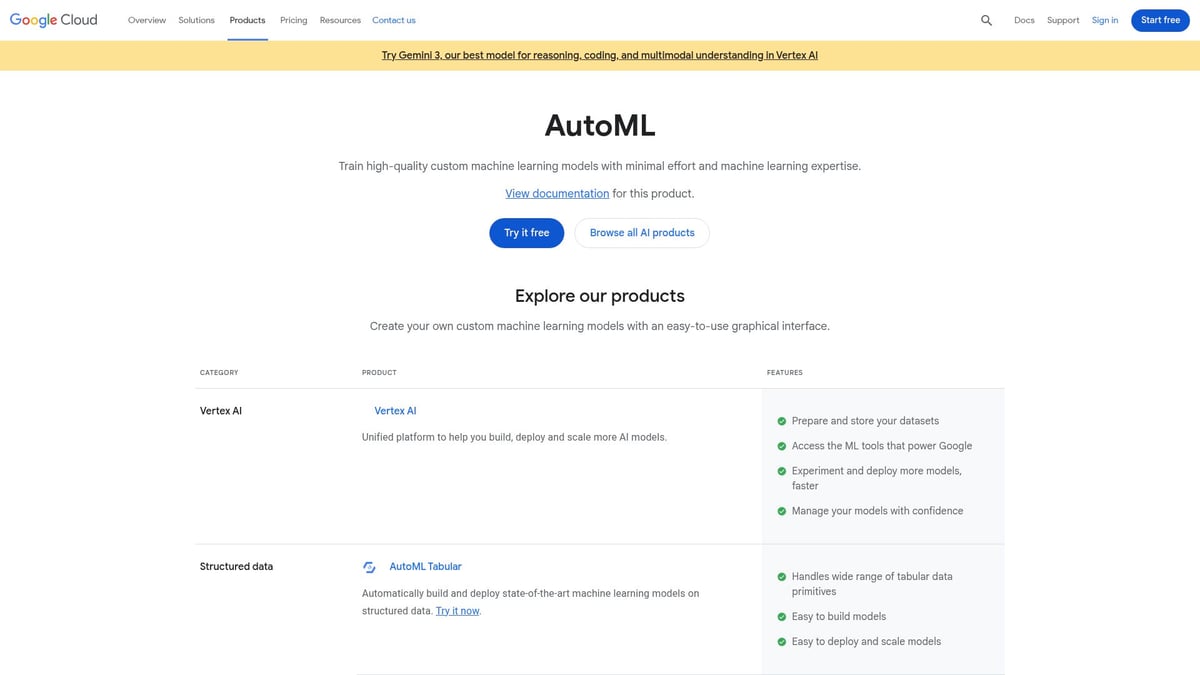The width and height of the screenshot is (1200, 675).
Task: Follow the Try it now link
Action: [457, 611]
